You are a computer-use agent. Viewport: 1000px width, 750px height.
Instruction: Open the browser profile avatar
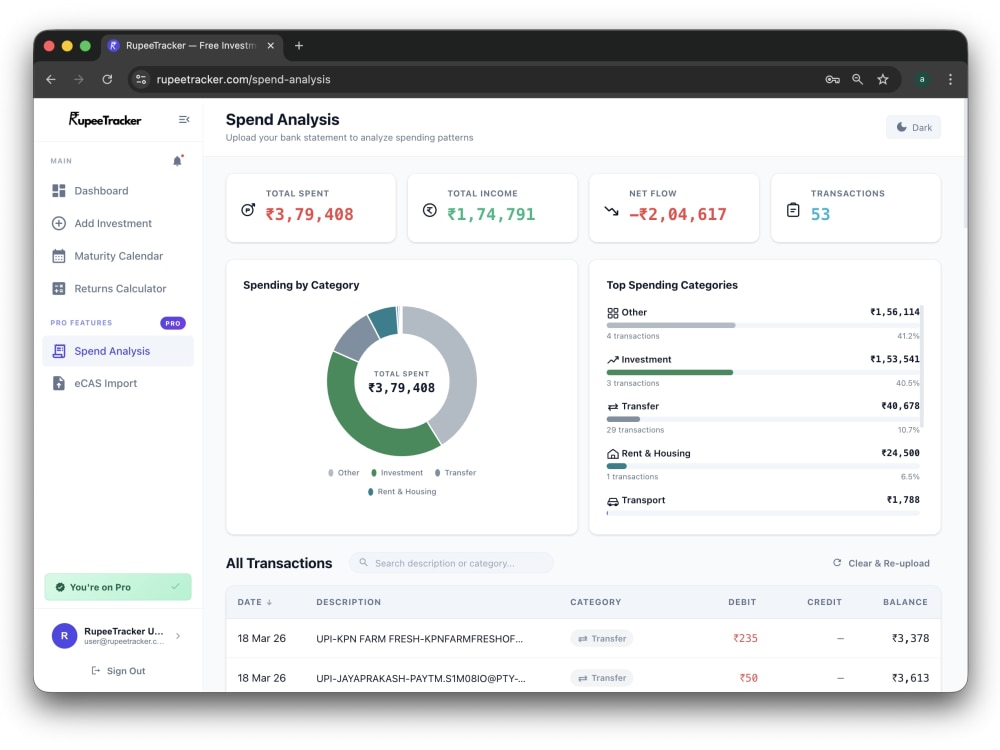(922, 79)
